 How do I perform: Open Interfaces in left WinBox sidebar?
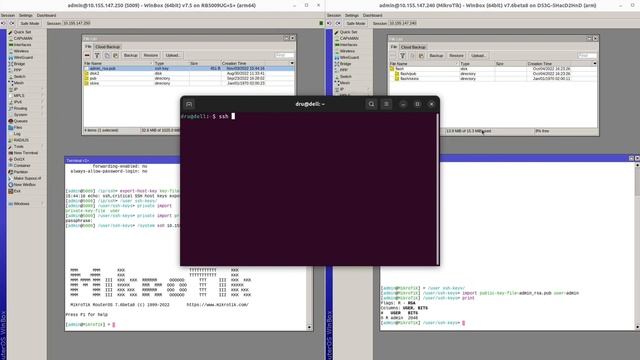20,44
